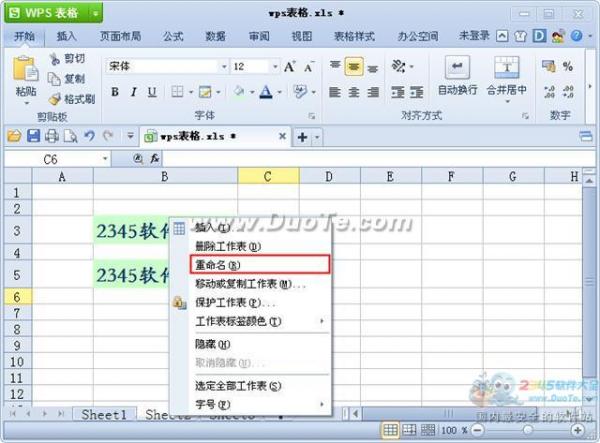This screenshot has width=600, height=443.
Task: Decrease indent icon
Action: coord(398,92)
